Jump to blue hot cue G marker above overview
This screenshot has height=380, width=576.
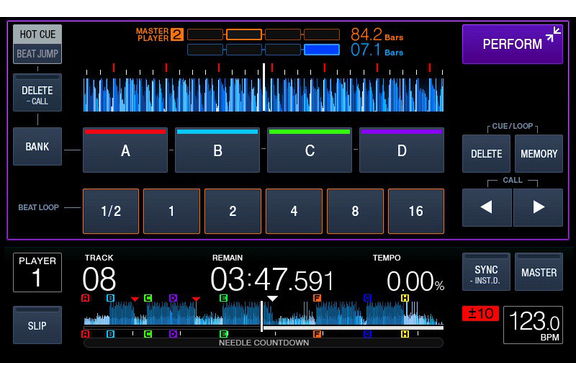tap(367, 298)
